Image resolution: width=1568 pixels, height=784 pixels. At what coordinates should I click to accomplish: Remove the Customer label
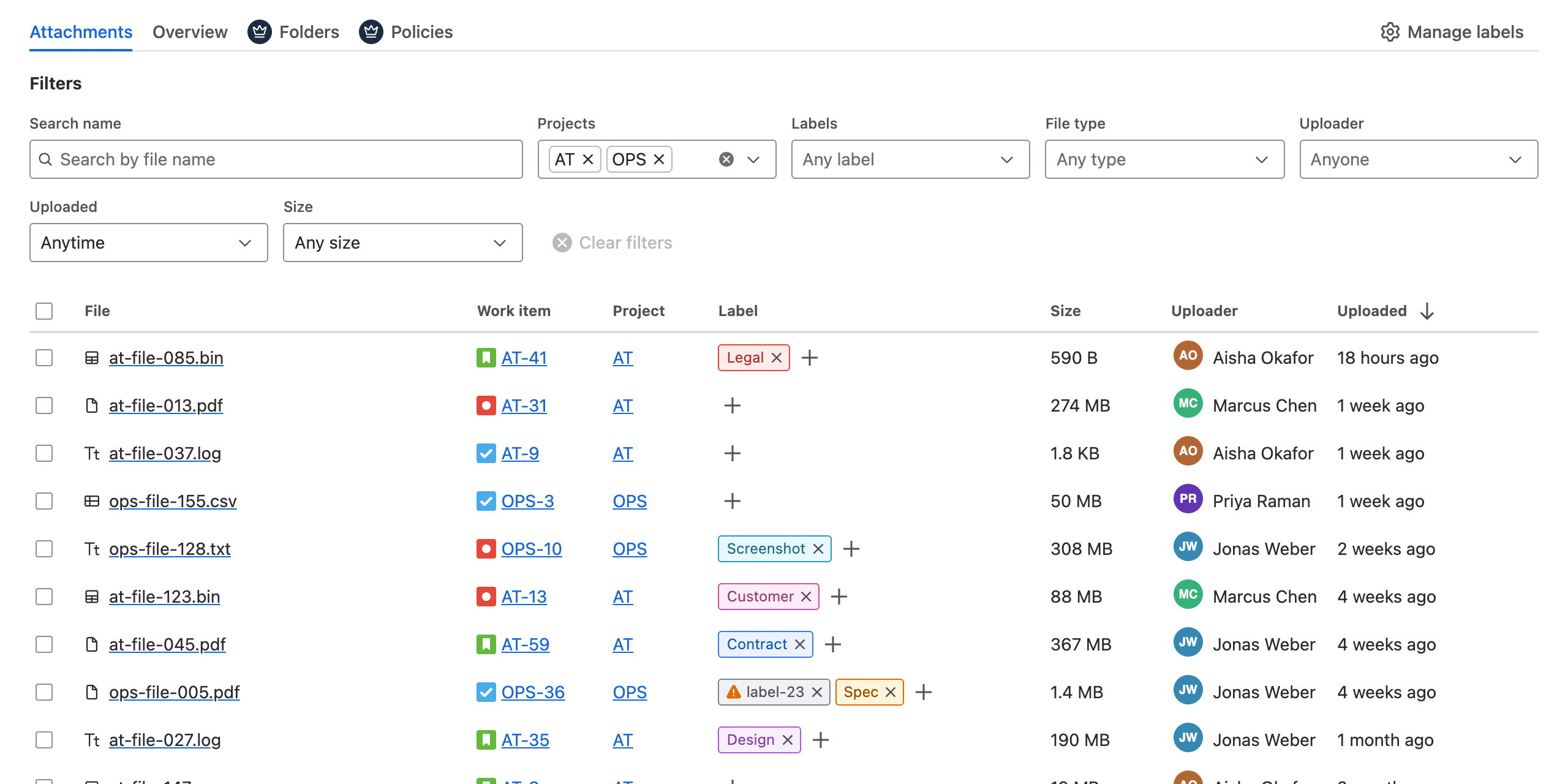(806, 597)
